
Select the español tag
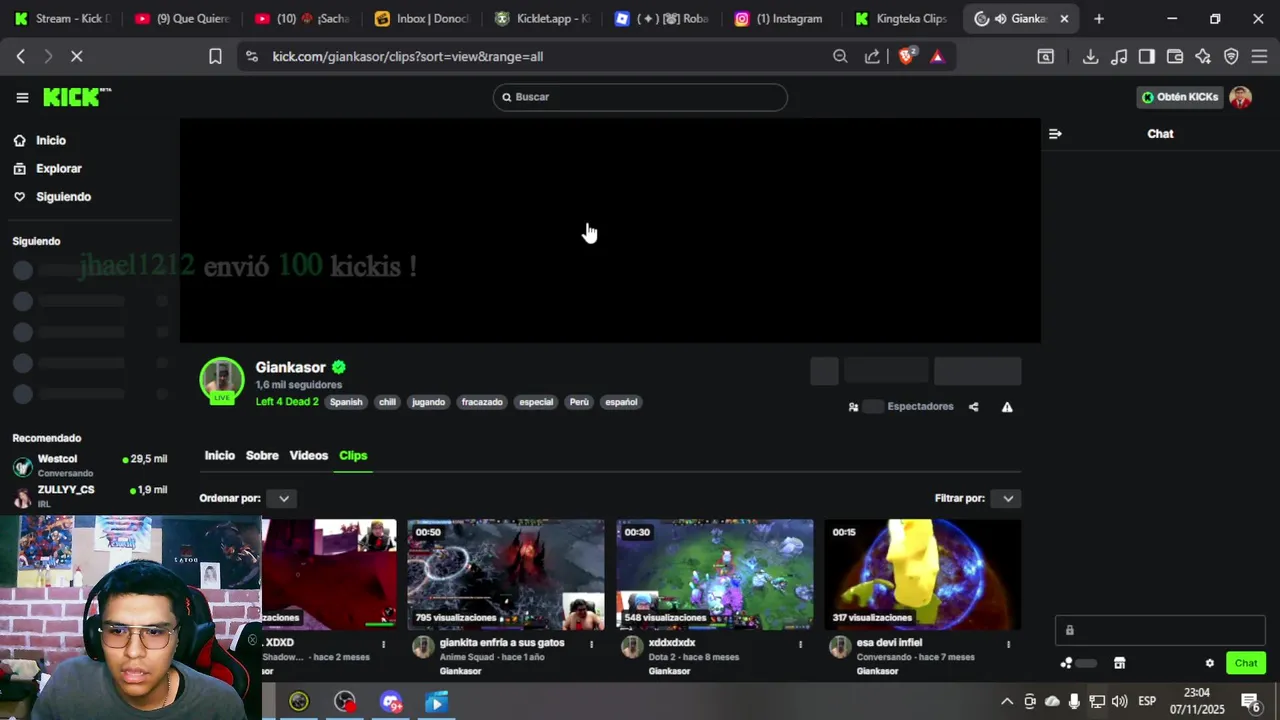621,402
